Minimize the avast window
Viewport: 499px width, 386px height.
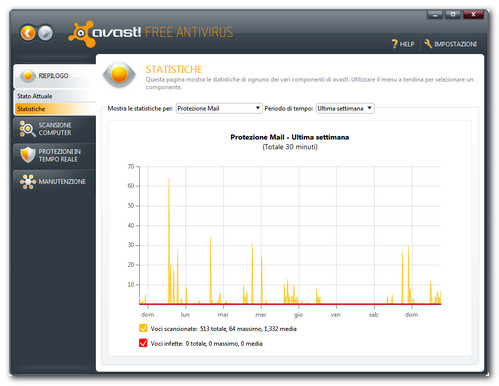(435, 15)
